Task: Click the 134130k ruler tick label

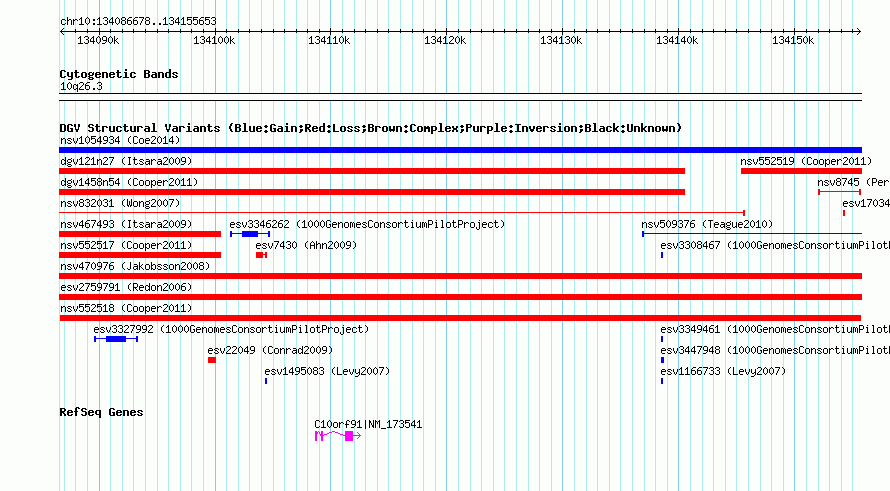Action: pyautogui.click(x=561, y=40)
